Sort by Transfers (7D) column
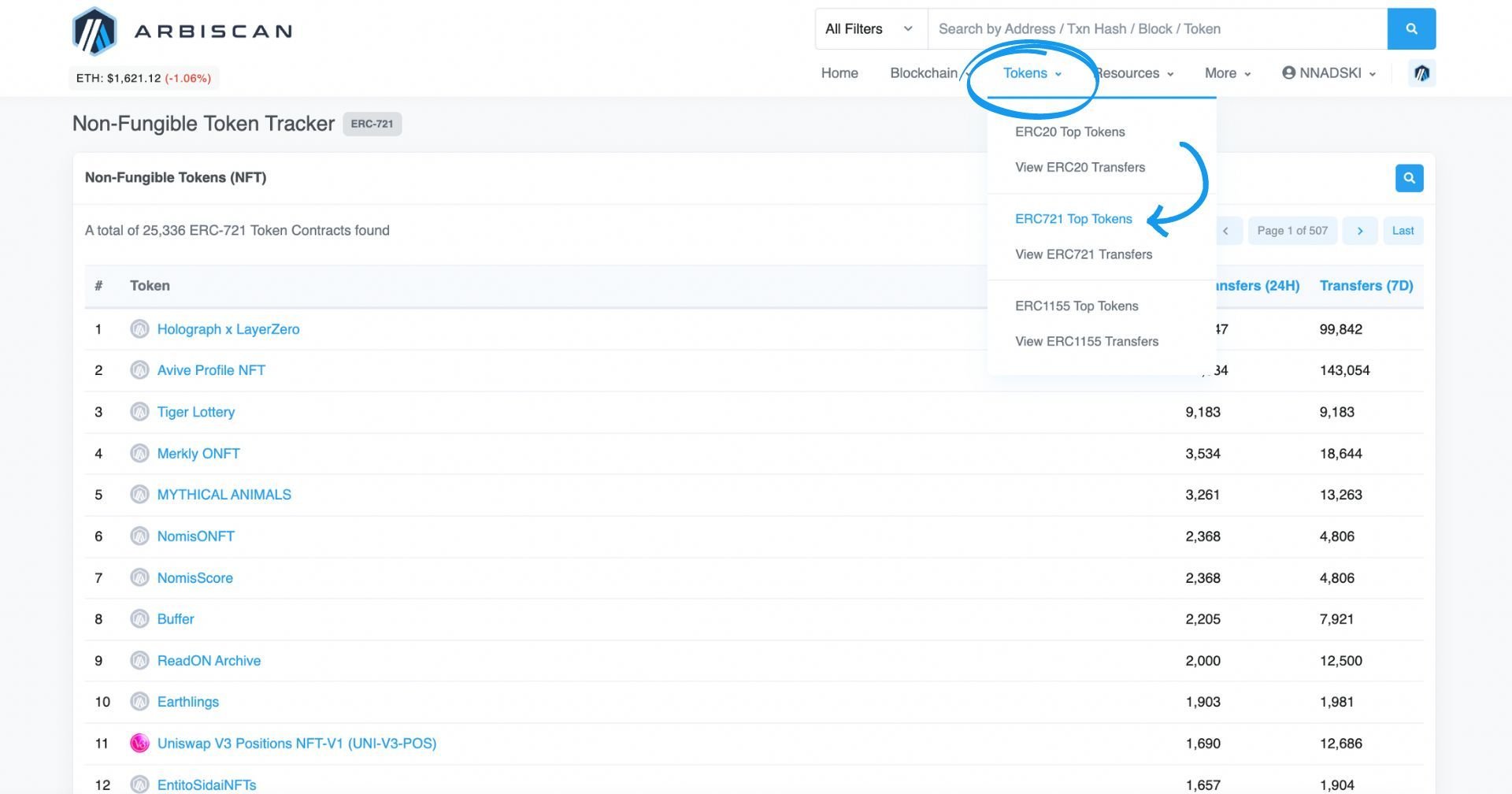Viewport: 1512px width, 794px height. [1366, 286]
